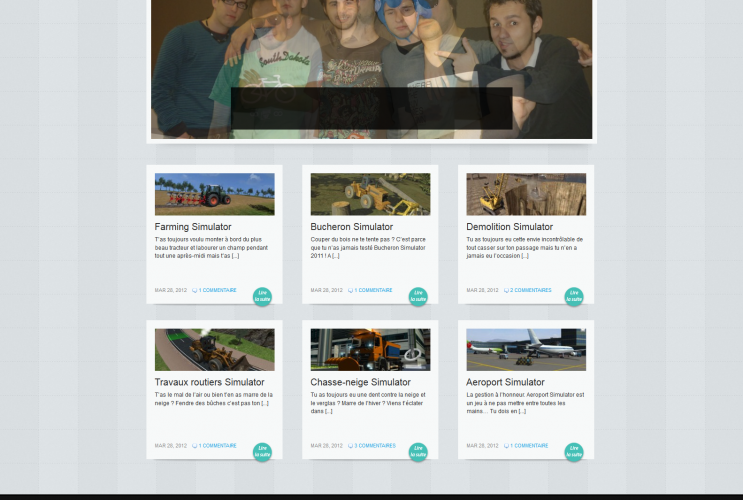Click 'Lire la suite' badge on Chasse-neige Simulator
This screenshot has width=743, height=500.
(x=418, y=452)
